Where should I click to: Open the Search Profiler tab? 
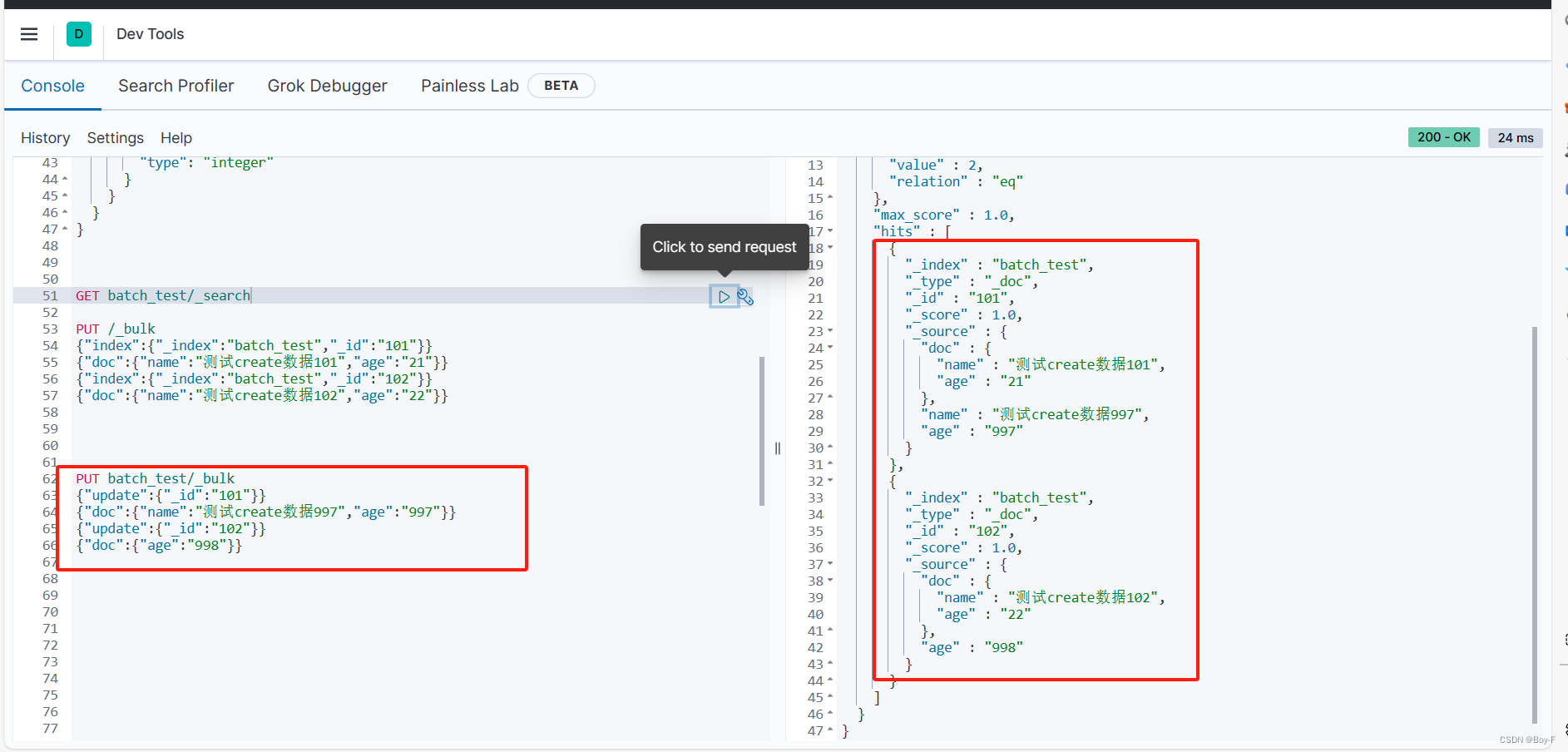[176, 86]
